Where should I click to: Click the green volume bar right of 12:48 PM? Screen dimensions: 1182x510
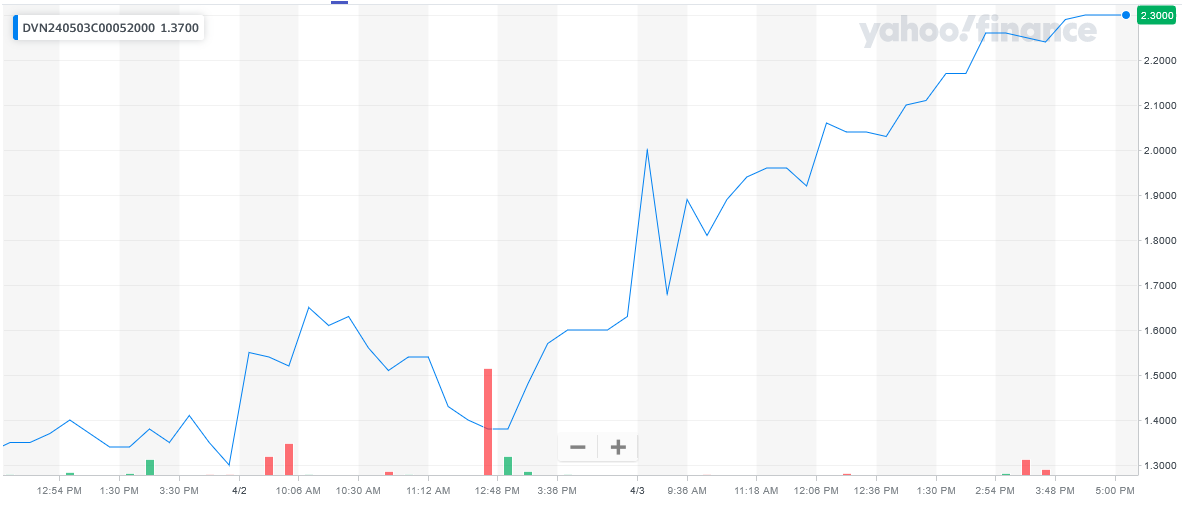tap(508, 465)
